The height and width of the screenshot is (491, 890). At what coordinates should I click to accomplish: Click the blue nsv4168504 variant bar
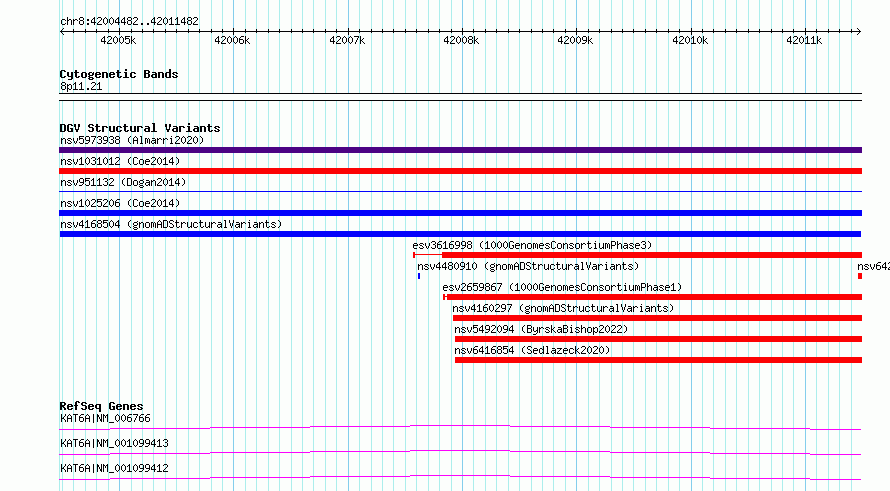(460, 234)
